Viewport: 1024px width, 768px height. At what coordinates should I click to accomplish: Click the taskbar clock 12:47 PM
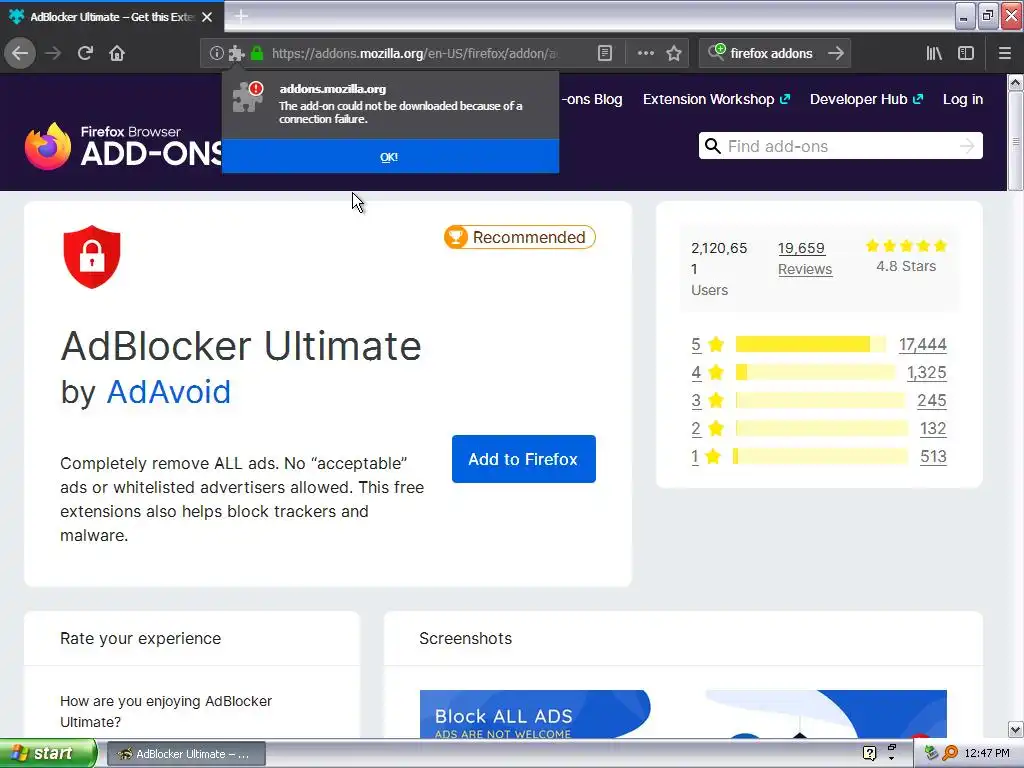987,754
